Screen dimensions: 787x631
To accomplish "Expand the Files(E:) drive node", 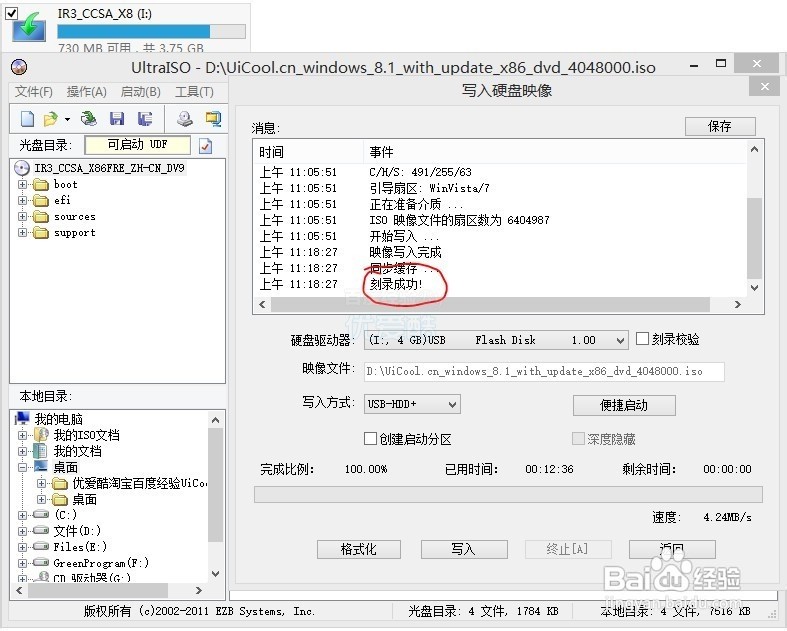I will [22, 547].
